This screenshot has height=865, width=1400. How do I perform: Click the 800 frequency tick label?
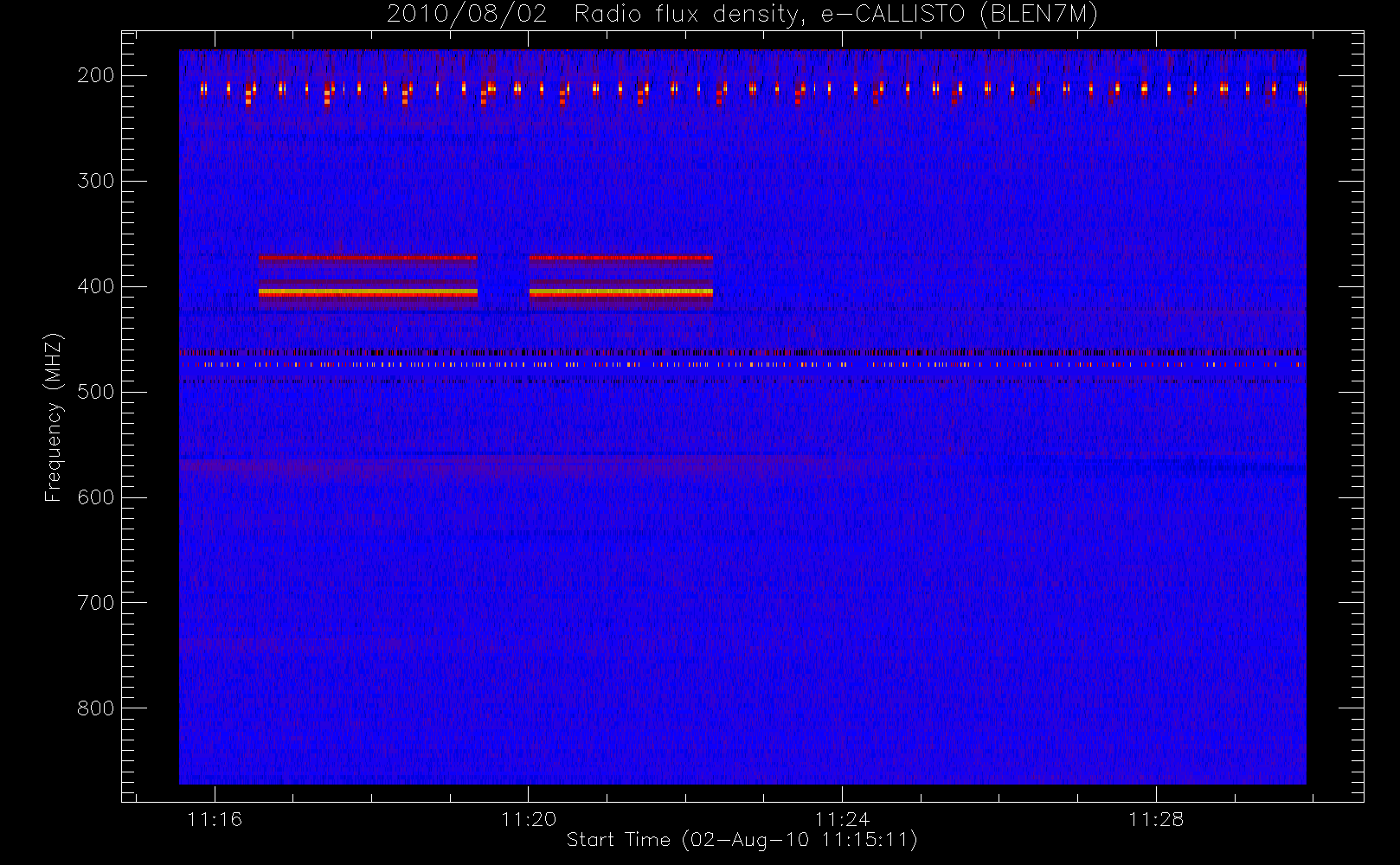(96, 708)
